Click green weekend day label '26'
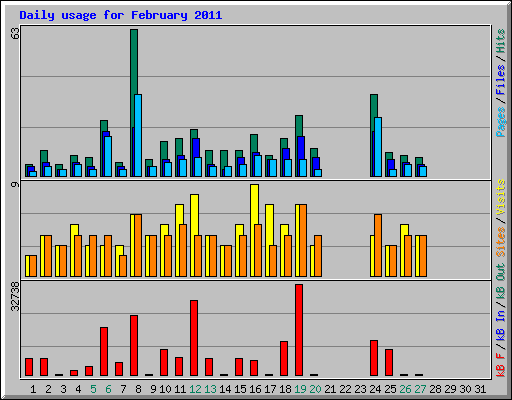This screenshot has height=400, width=512. pos(405,389)
